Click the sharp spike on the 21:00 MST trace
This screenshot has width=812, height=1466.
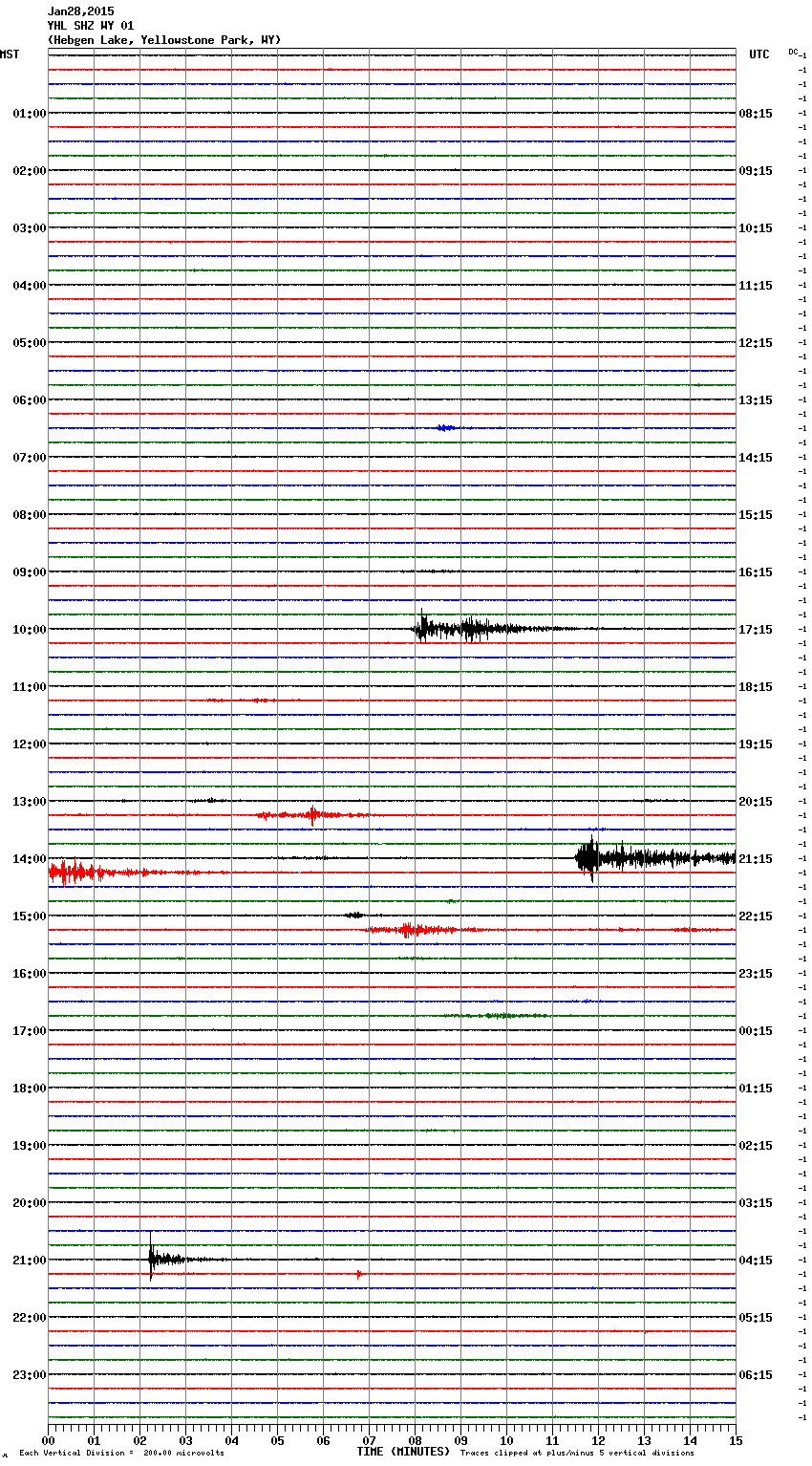tap(151, 1259)
